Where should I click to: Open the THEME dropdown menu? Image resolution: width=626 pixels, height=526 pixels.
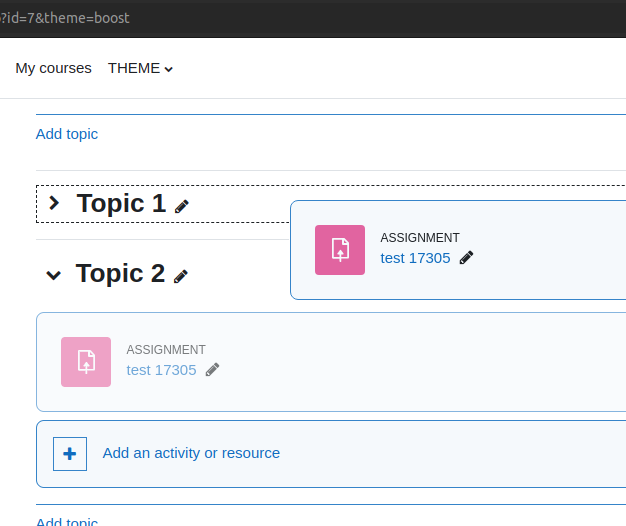pos(140,68)
